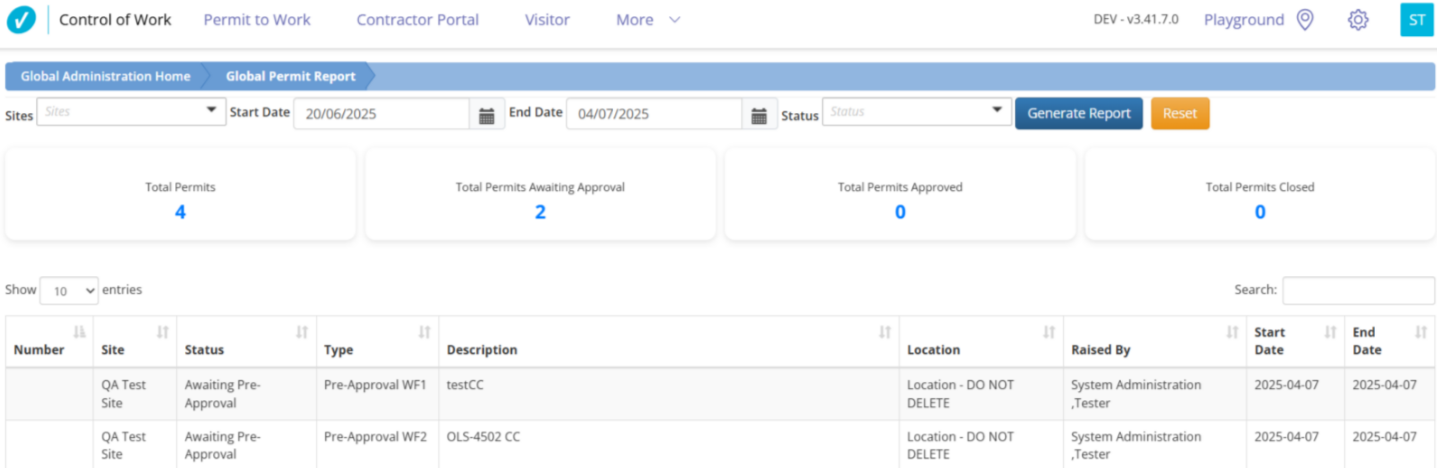Click the Playground location pin icon
This screenshot has width=1437, height=468.
pos(1304,20)
